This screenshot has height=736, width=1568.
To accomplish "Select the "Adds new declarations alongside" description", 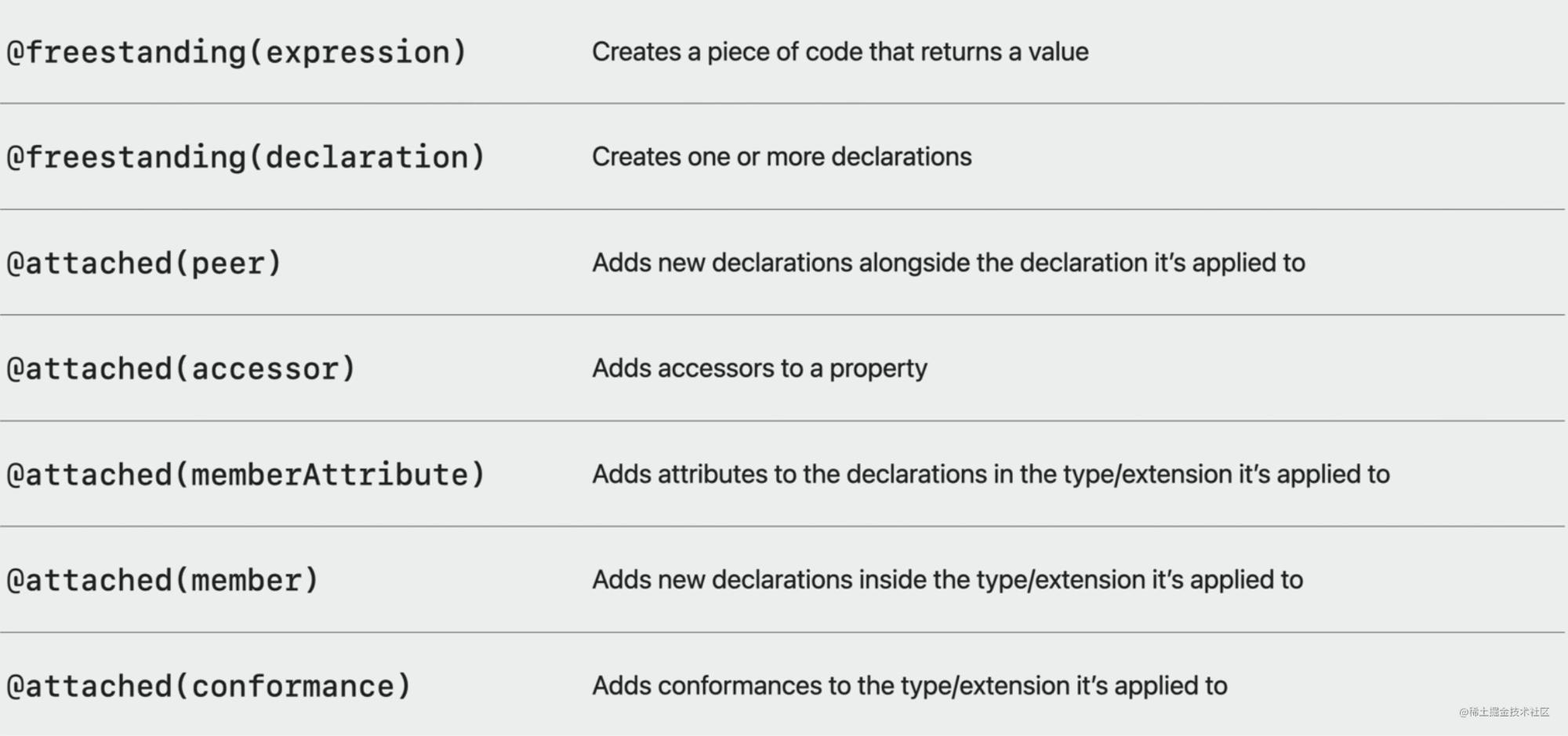I will tap(948, 263).
